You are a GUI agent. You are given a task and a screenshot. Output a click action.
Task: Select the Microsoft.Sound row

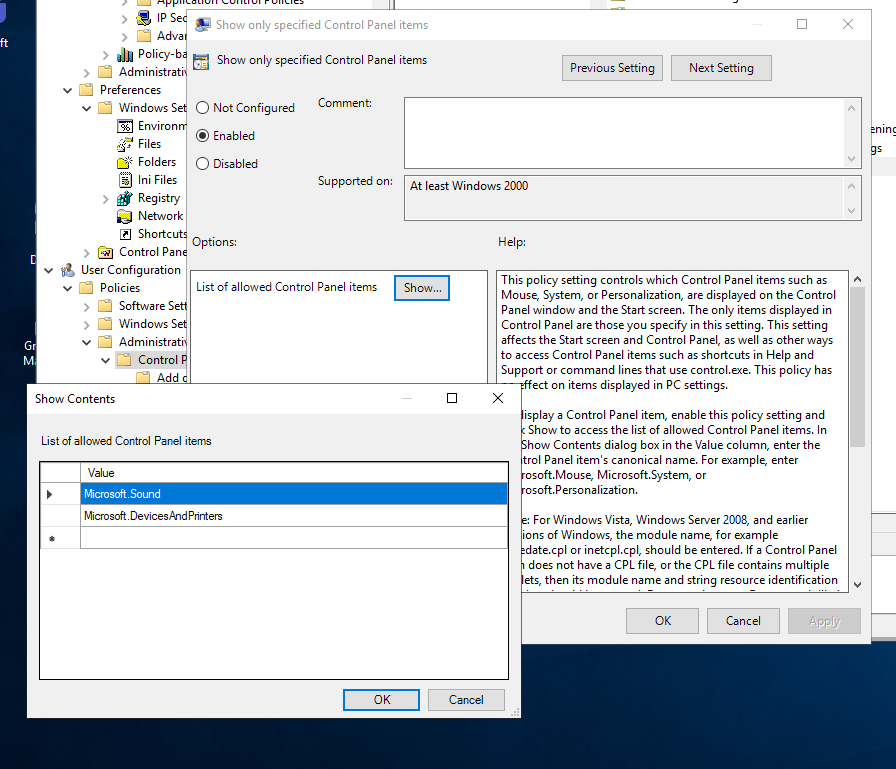[x=294, y=494]
